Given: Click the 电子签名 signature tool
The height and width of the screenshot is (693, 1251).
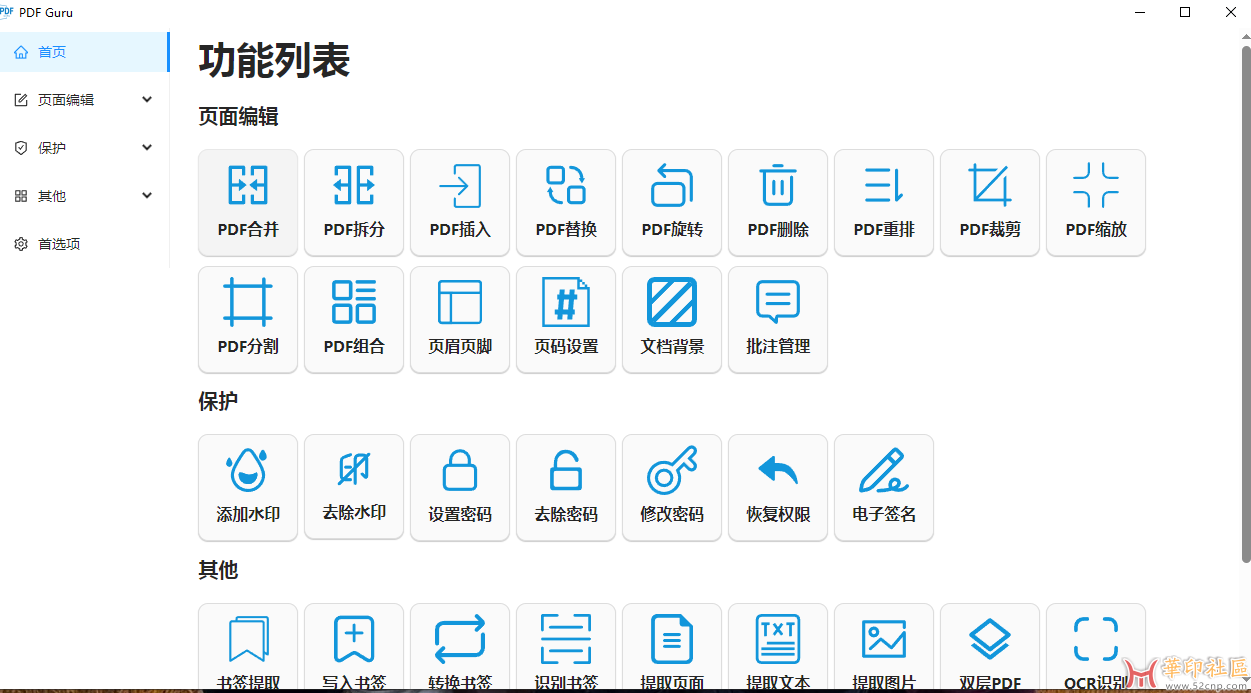Looking at the screenshot, I should pyautogui.click(x=884, y=488).
